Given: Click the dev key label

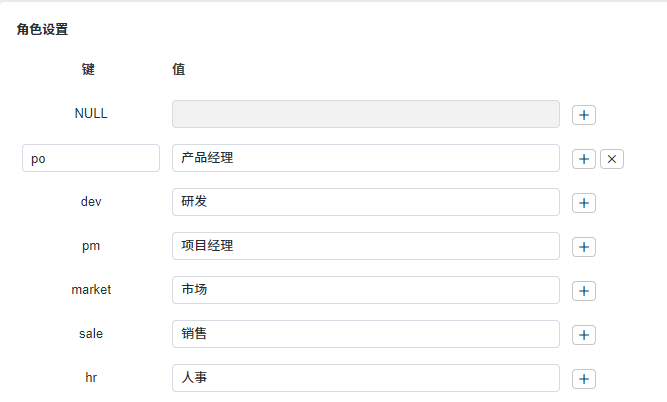Looking at the screenshot, I should (91, 202).
